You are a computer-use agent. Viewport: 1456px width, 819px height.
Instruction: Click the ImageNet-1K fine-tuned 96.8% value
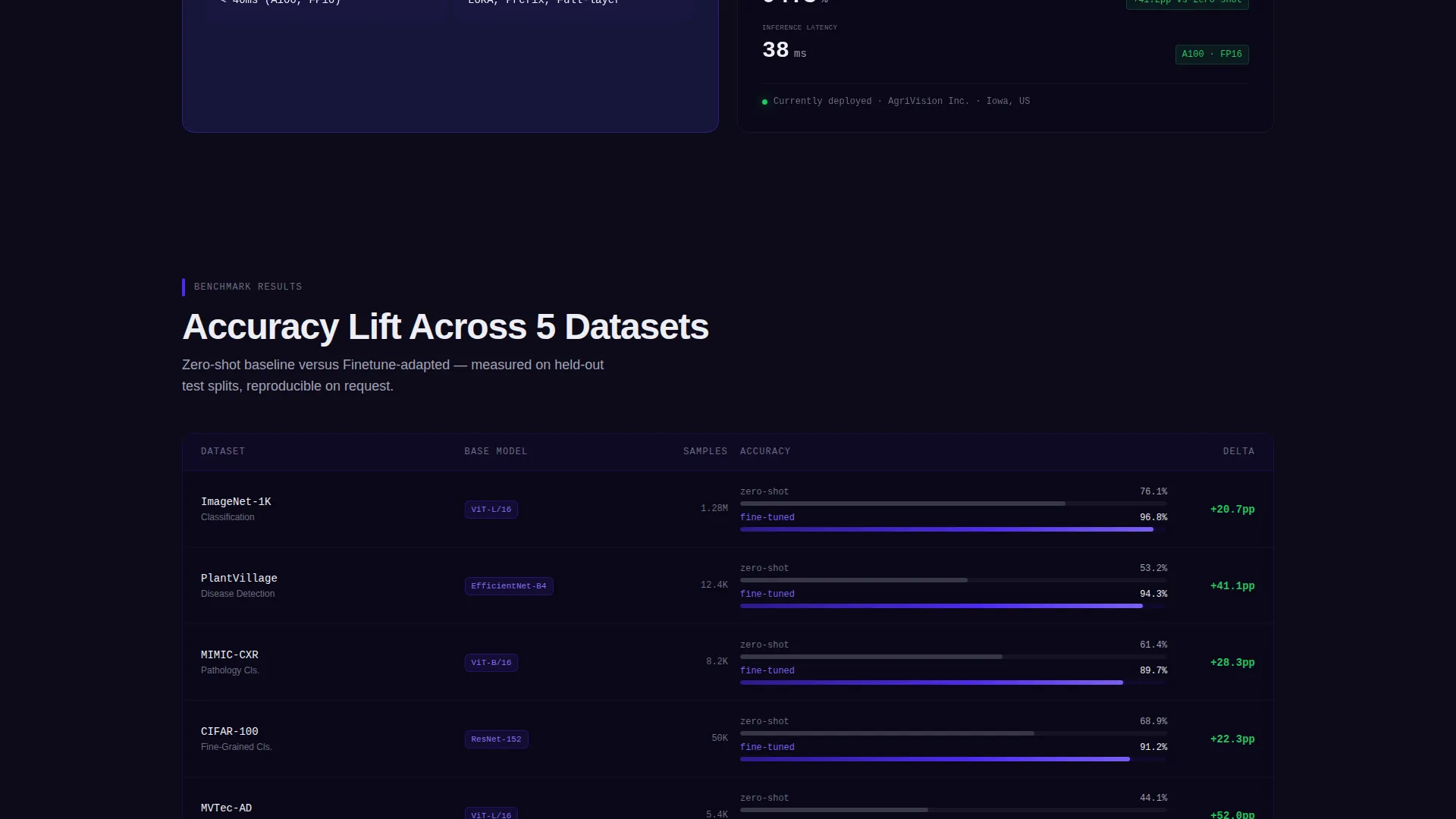pos(1153,517)
